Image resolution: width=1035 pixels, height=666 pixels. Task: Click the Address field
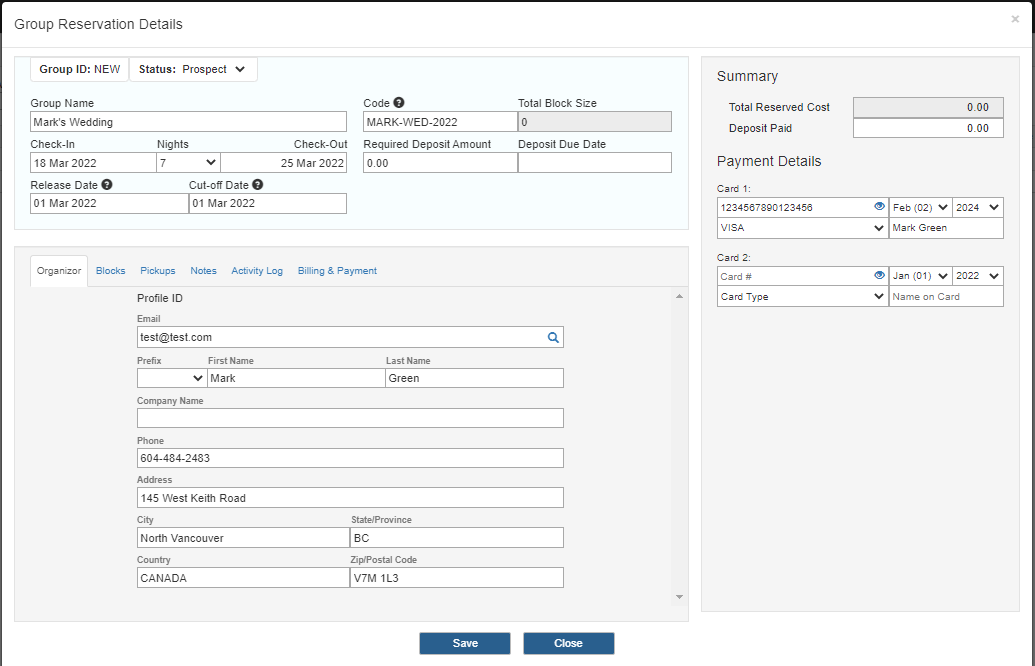(351, 498)
